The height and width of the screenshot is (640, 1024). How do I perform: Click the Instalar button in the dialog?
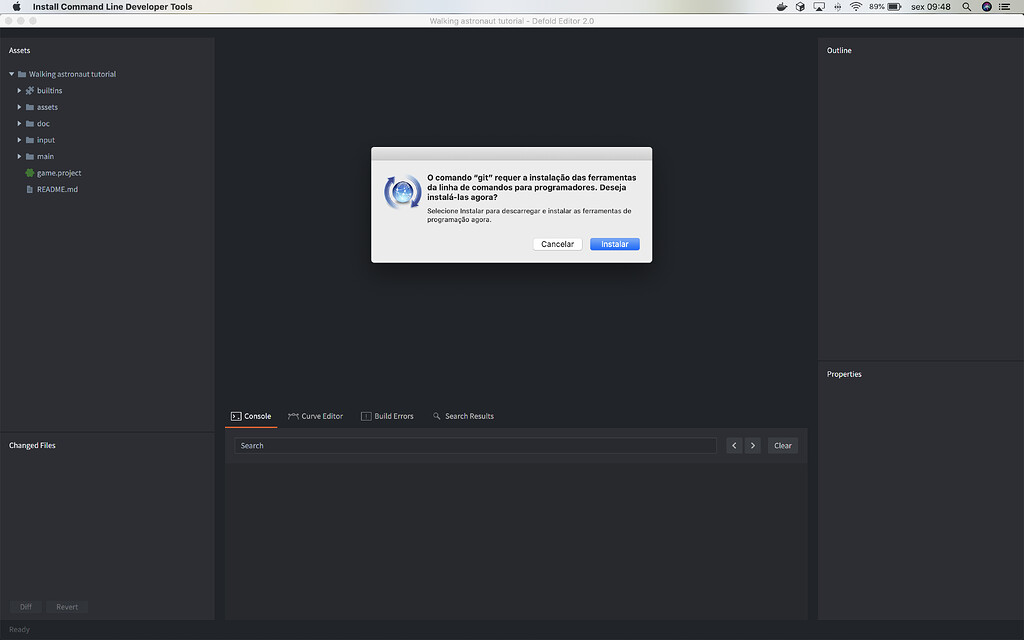614,243
